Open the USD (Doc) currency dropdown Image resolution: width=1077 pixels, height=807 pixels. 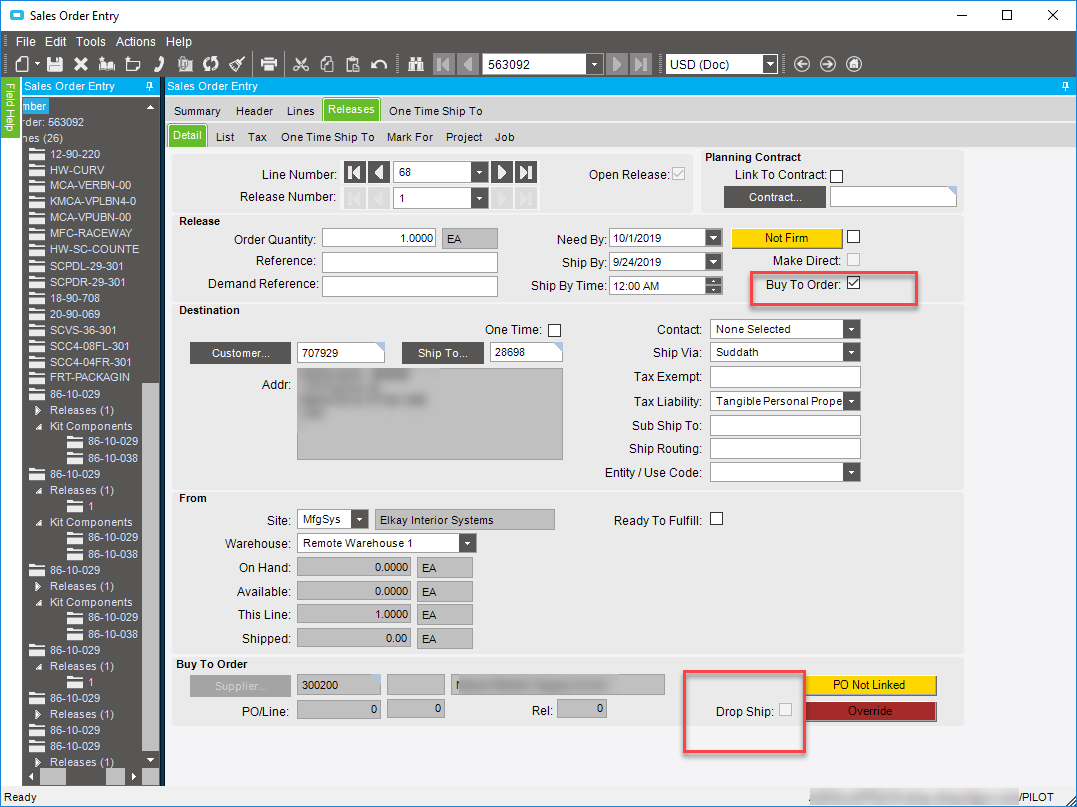tap(771, 65)
